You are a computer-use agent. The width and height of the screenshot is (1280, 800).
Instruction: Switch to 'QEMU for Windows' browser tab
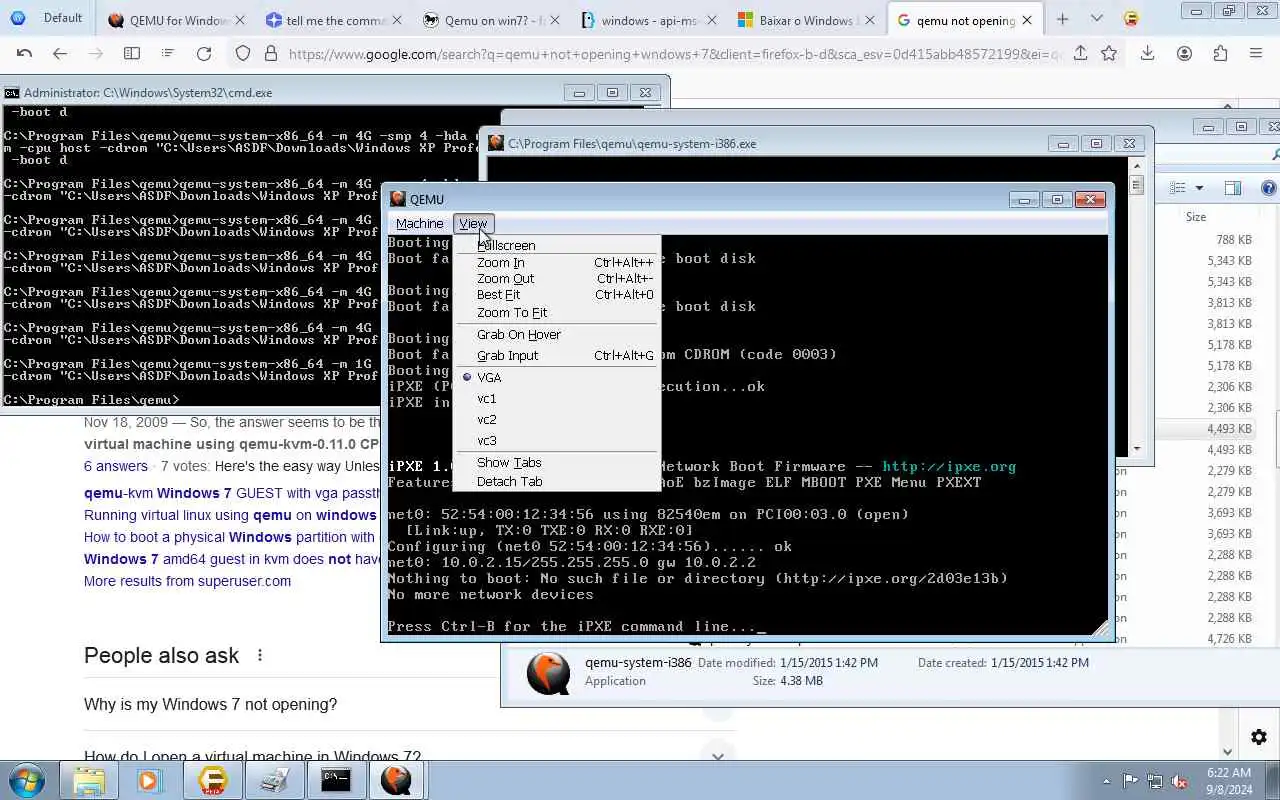(x=178, y=19)
